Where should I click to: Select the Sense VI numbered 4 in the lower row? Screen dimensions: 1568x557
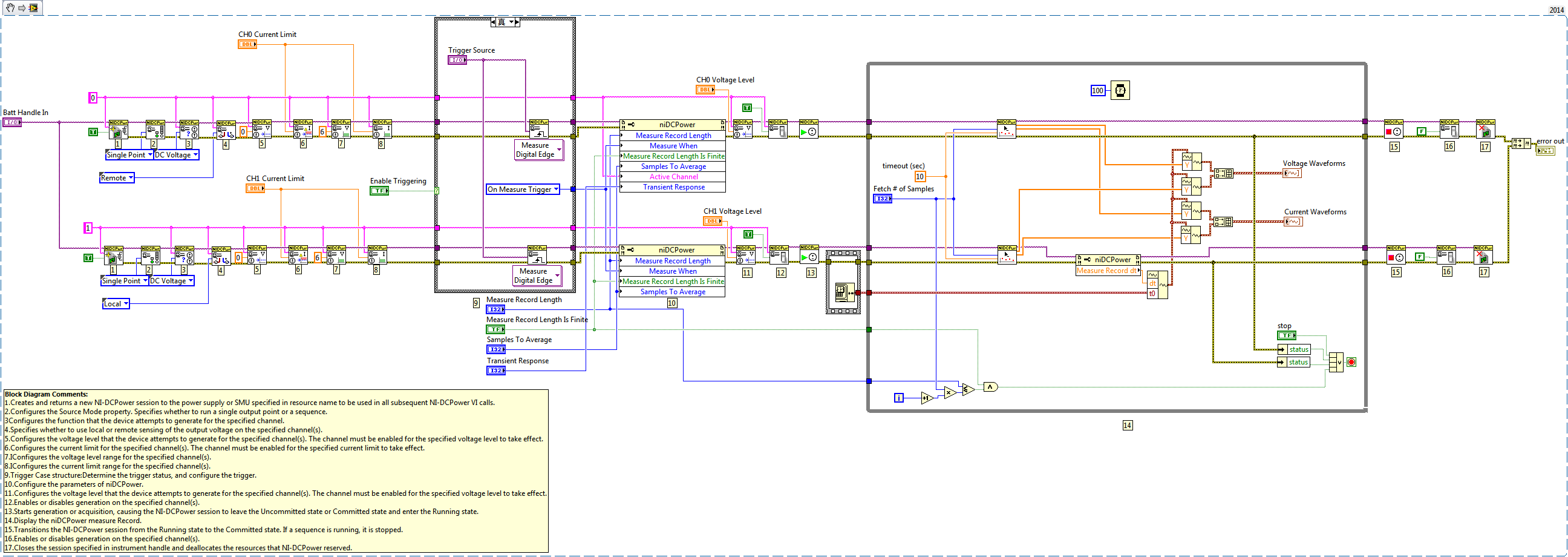pyautogui.click(x=221, y=256)
